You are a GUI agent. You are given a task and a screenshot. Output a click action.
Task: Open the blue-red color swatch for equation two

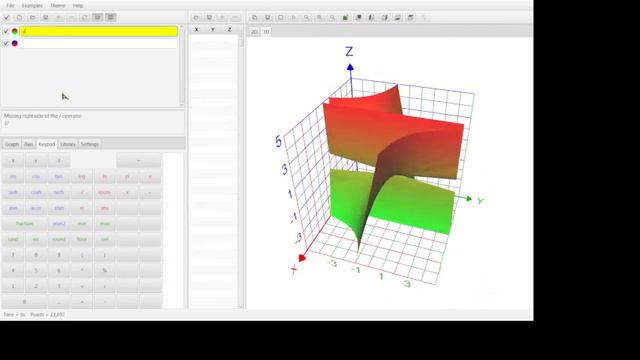15,43
